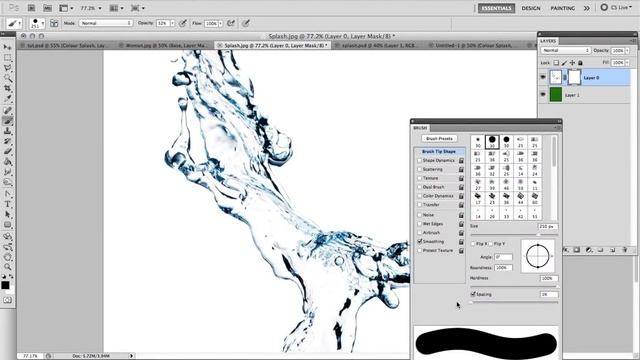Enable the Dual Brush checkbox
Viewport: 640px width, 360px height.
419,187
